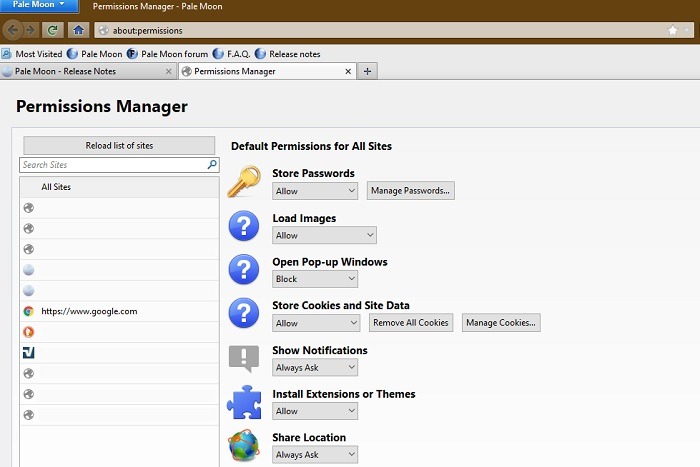Click the exclamation bubble icon beside Show Notifications
Image resolution: width=700 pixels, height=467 pixels.
pos(244,358)
